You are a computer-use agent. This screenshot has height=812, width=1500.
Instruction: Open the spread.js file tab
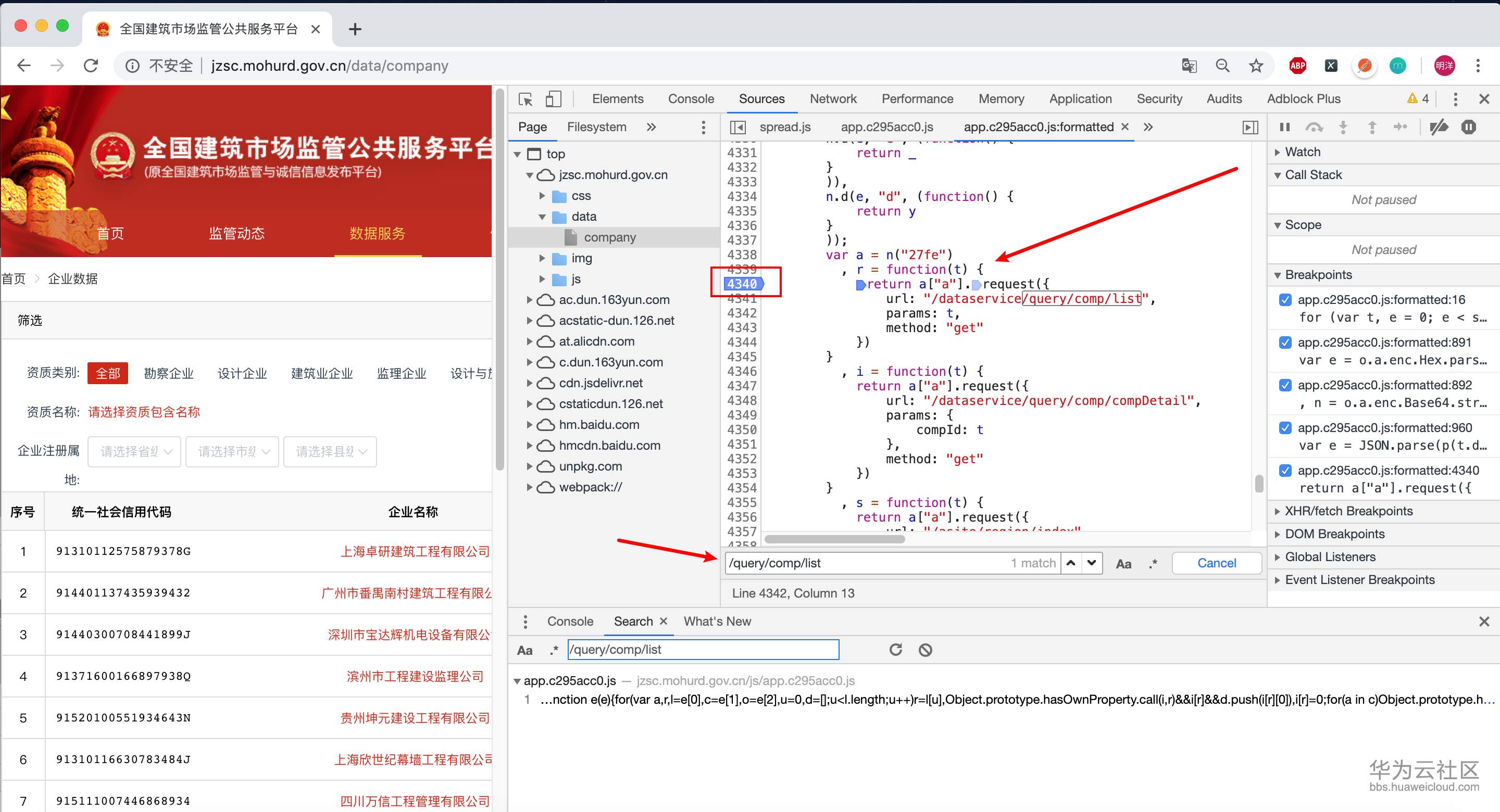[x=784, y=127]
